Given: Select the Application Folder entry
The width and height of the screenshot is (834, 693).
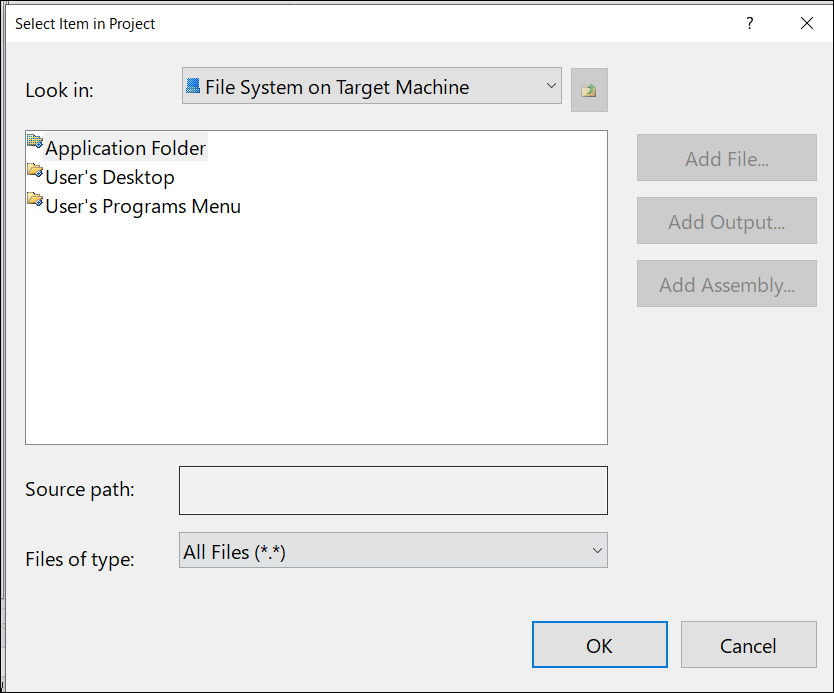Looking at the screenshot, I should point(125,148).
